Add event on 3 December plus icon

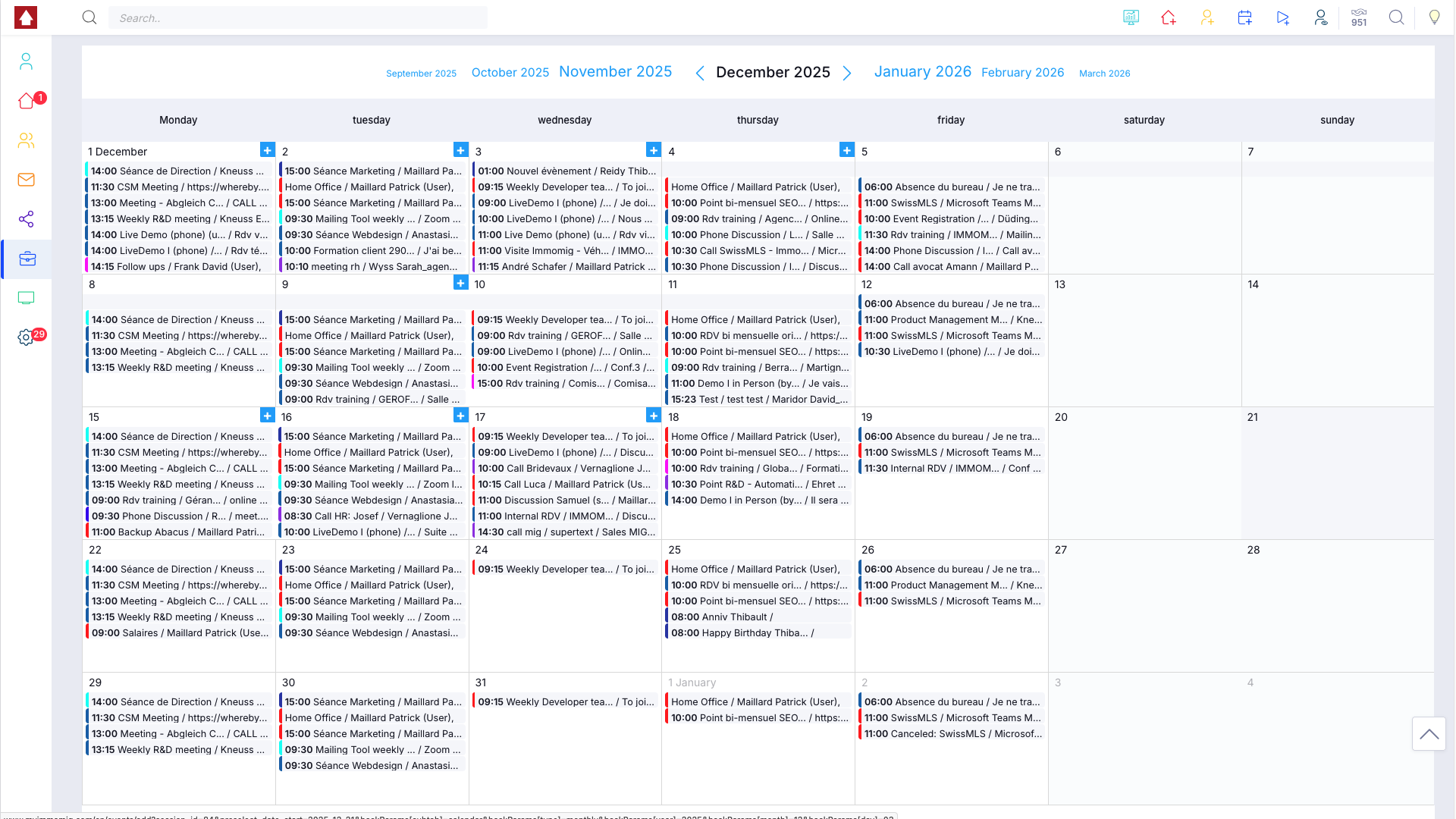tap(654, 150)
